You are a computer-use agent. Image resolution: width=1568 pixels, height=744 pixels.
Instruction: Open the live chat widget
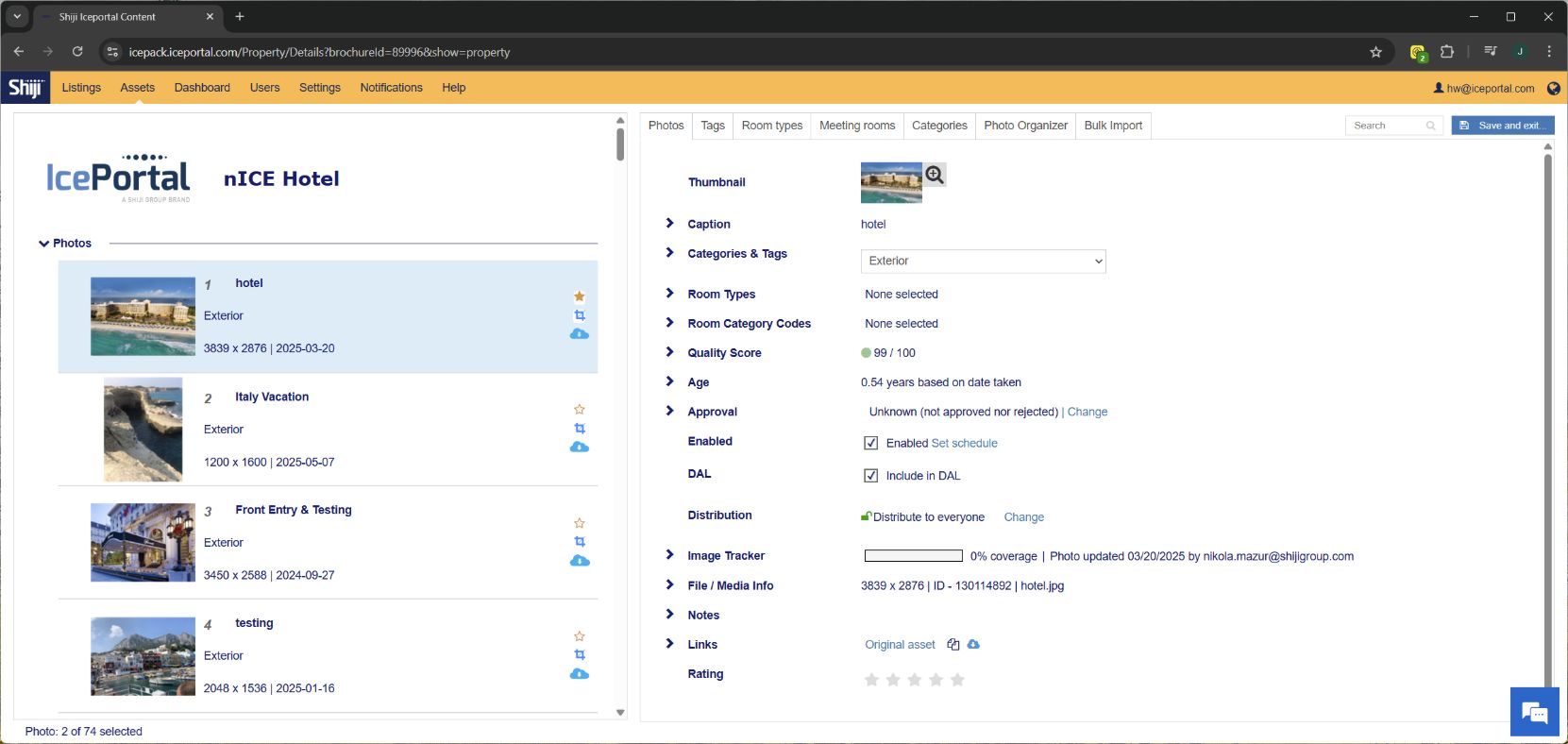pos(1534,713)
